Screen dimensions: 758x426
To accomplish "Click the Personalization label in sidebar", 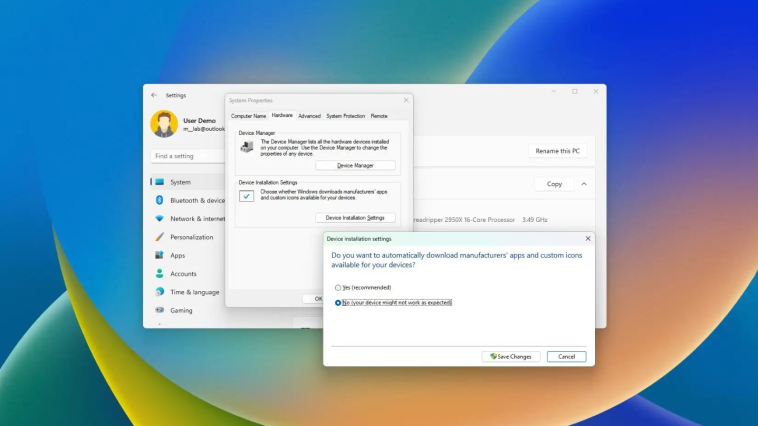I will [x=191, y=237].
